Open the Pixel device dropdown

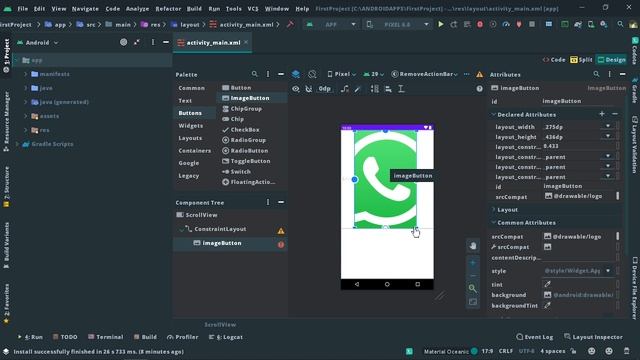coord(341,74)
